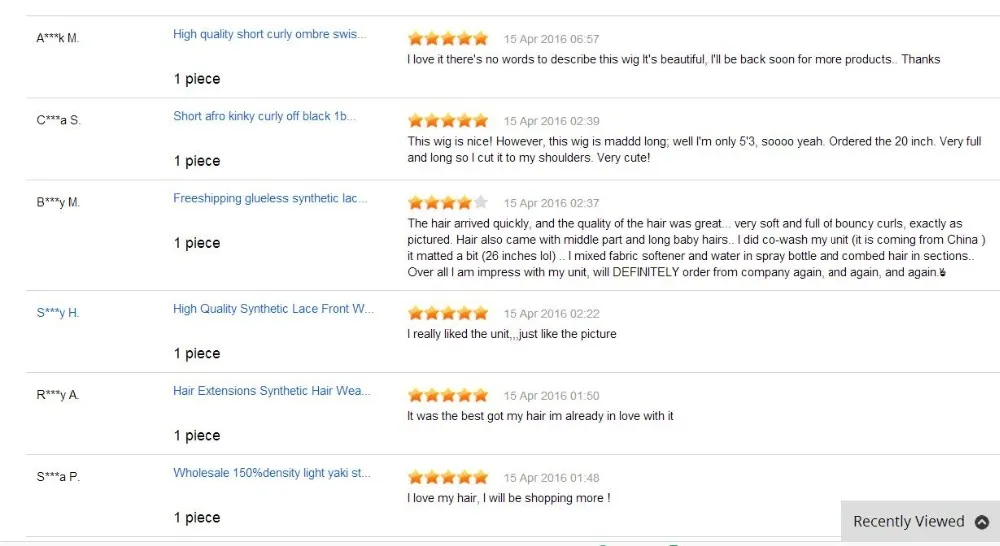Open High Quality Synthetic Lace Front link
Image resolution: width=1000 pixels, height=546 pixels.
click(x=273, y=309)
